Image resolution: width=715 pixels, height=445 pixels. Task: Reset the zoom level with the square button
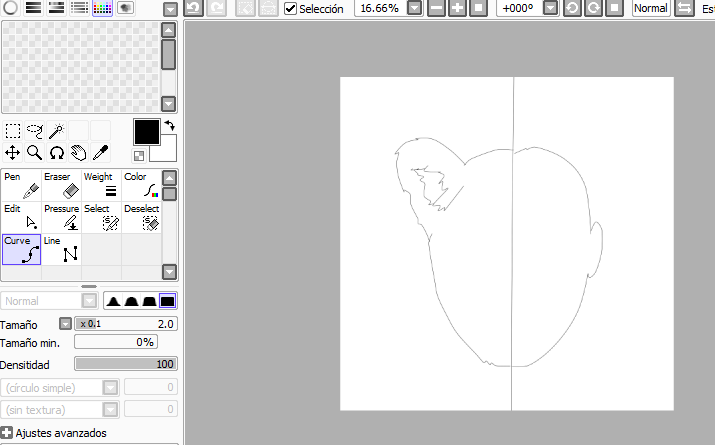[478, 8]
